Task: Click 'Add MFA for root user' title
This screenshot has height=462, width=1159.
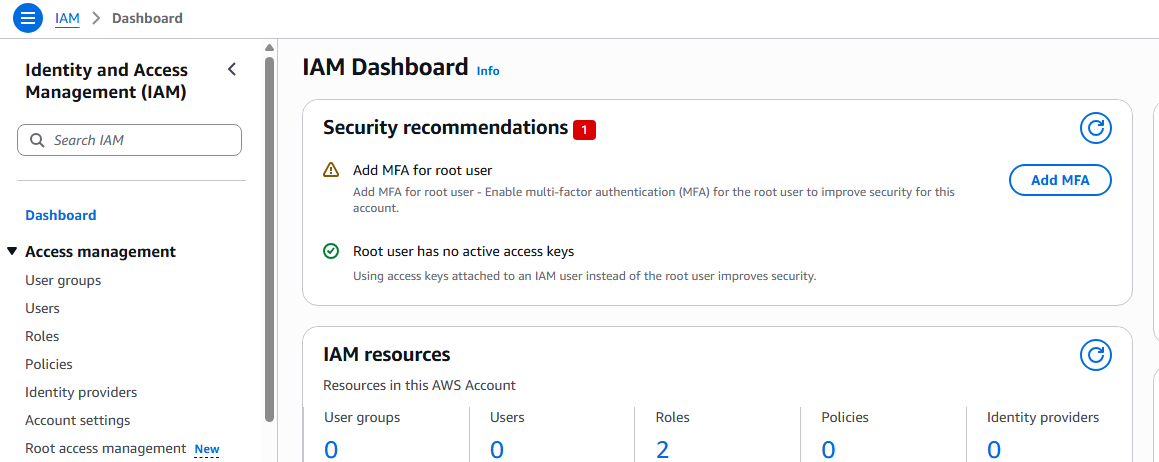Action: [423, 171]
